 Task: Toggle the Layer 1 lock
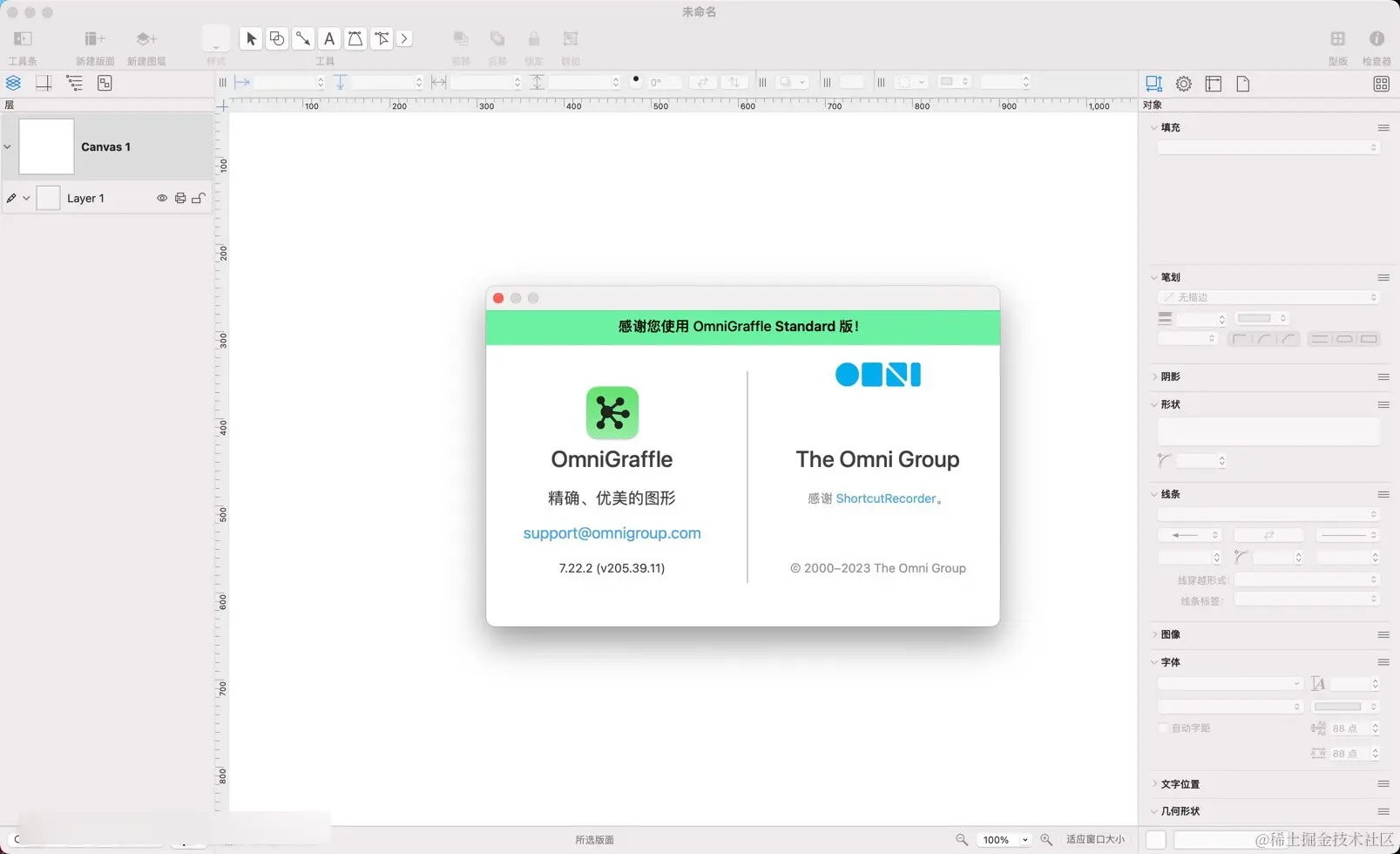click(x=199, y=198)
